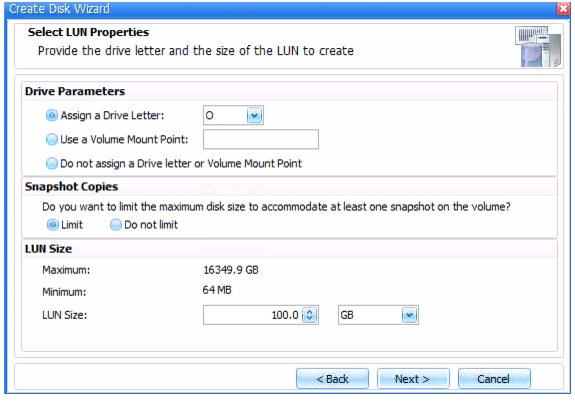
Task: Click the Volume Mount Point text field
Action: (261, 139)
